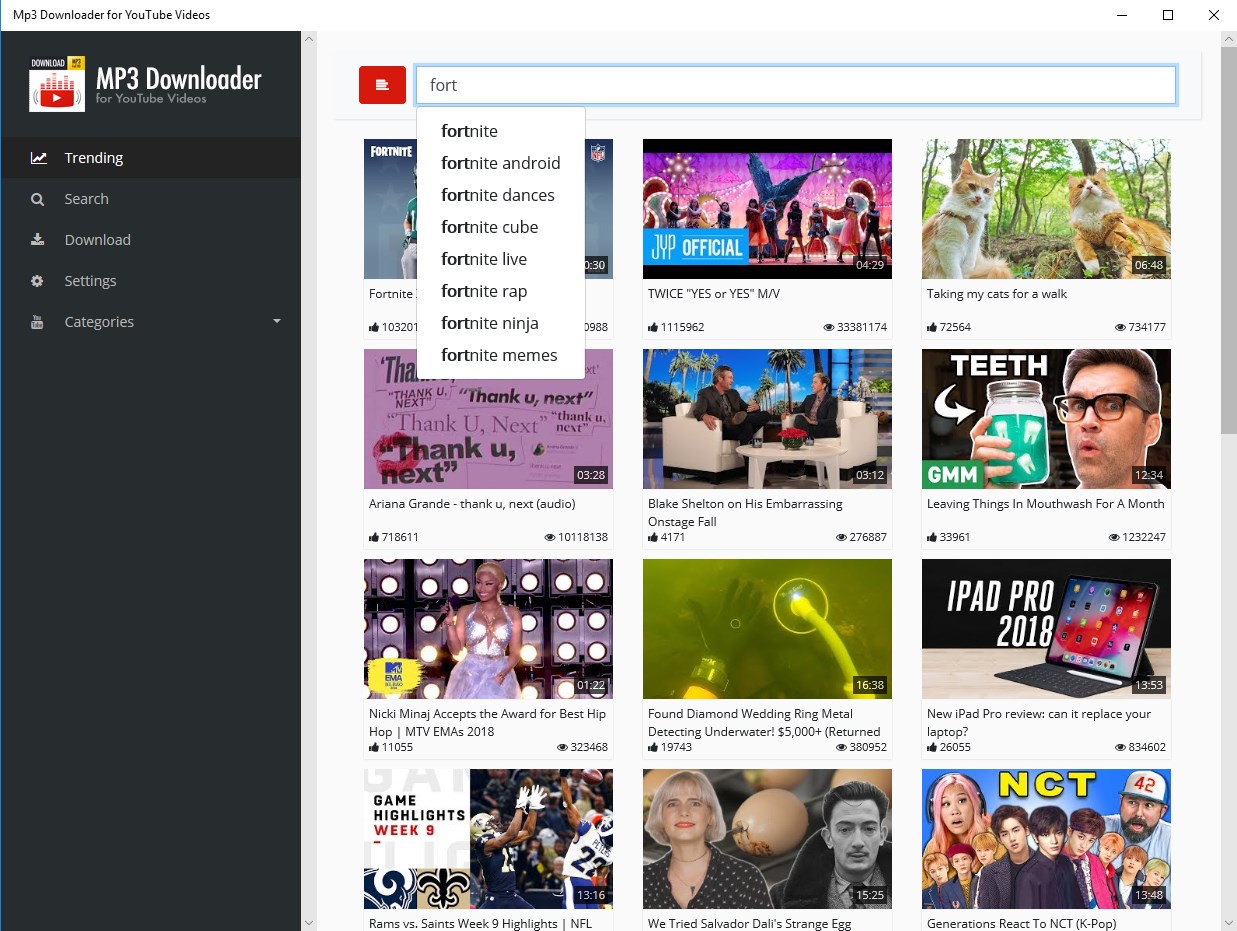
Task: Click views eye icon on Mouthwash video card
Action: [1114, 537]
